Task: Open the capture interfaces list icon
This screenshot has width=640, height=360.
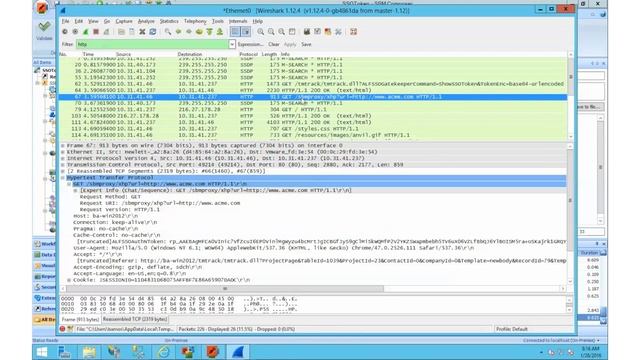Action: pyautogui.click(x=65, y=32)
